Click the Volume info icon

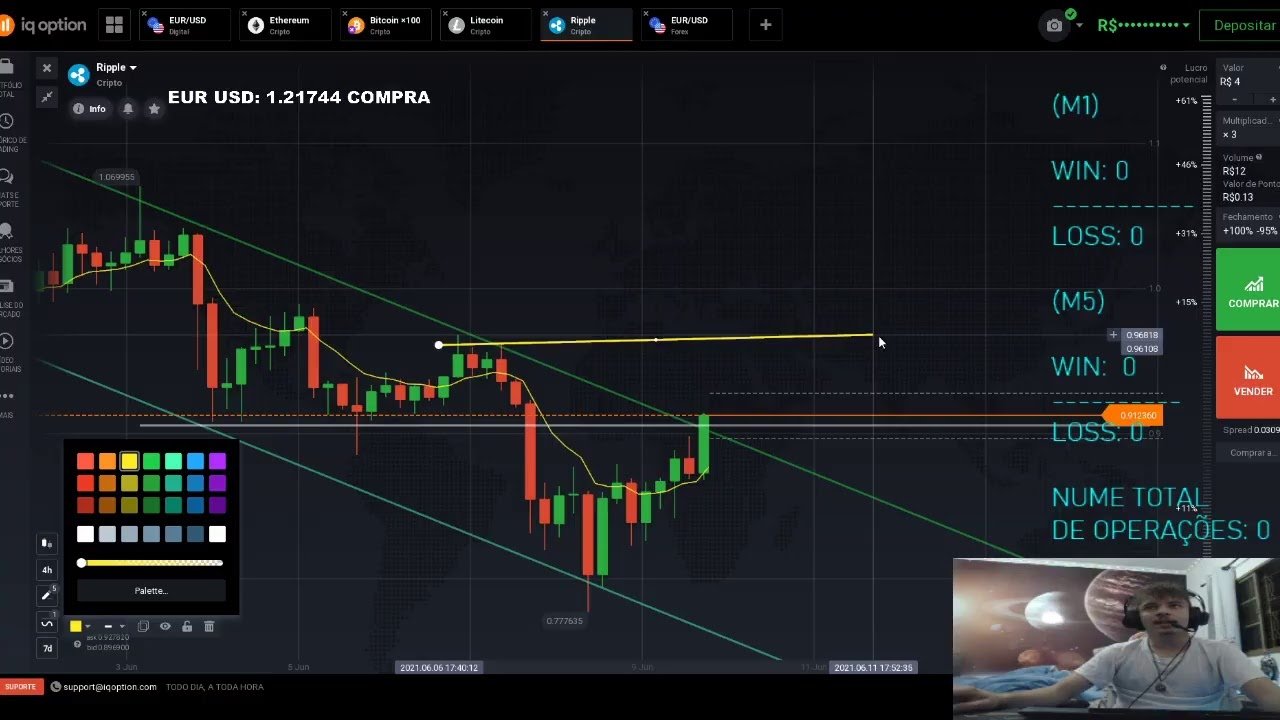[x=1259, y=157]
